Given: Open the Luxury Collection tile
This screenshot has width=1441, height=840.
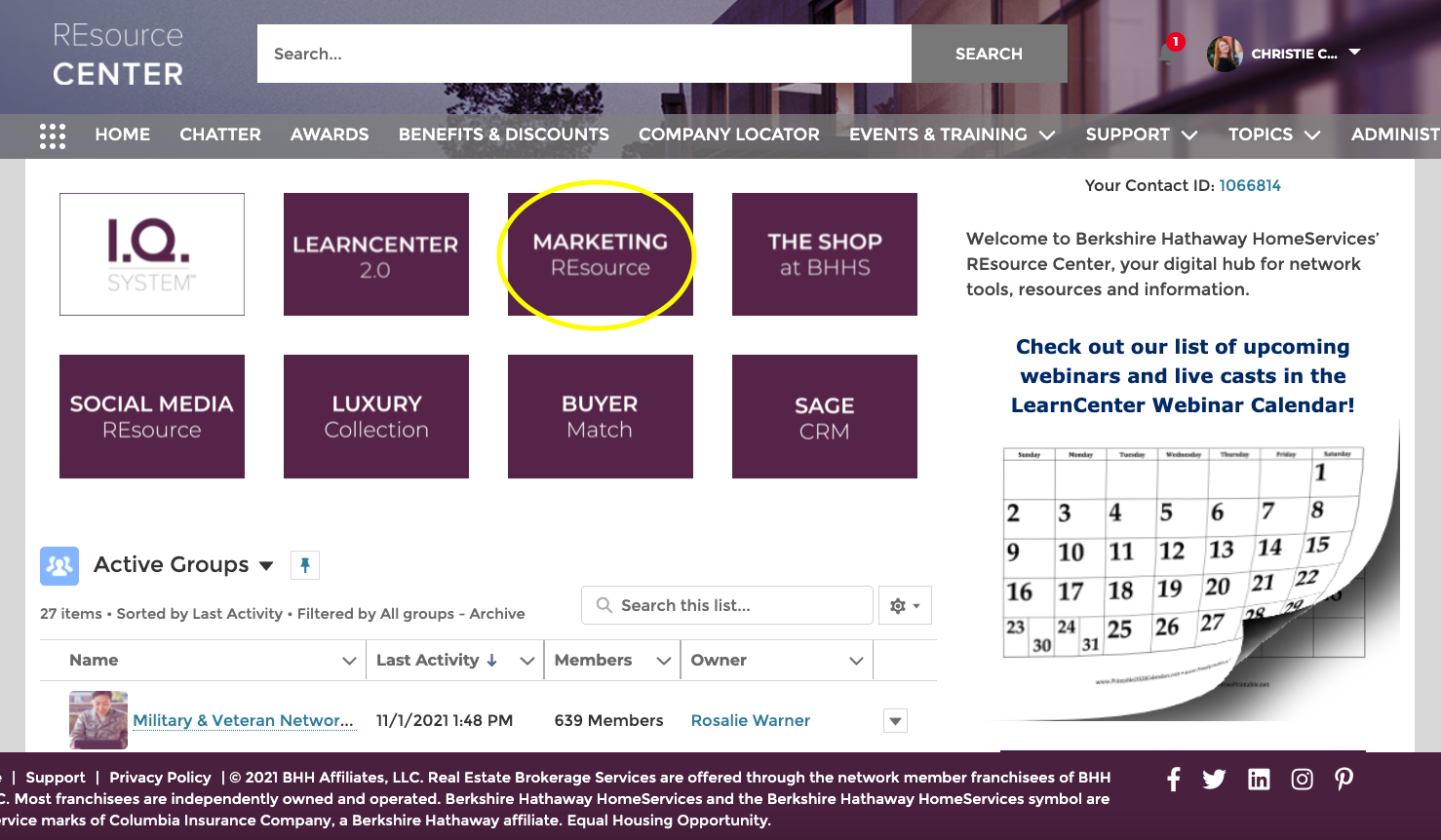Looking at the screenshot, I should tap(376, 416).
